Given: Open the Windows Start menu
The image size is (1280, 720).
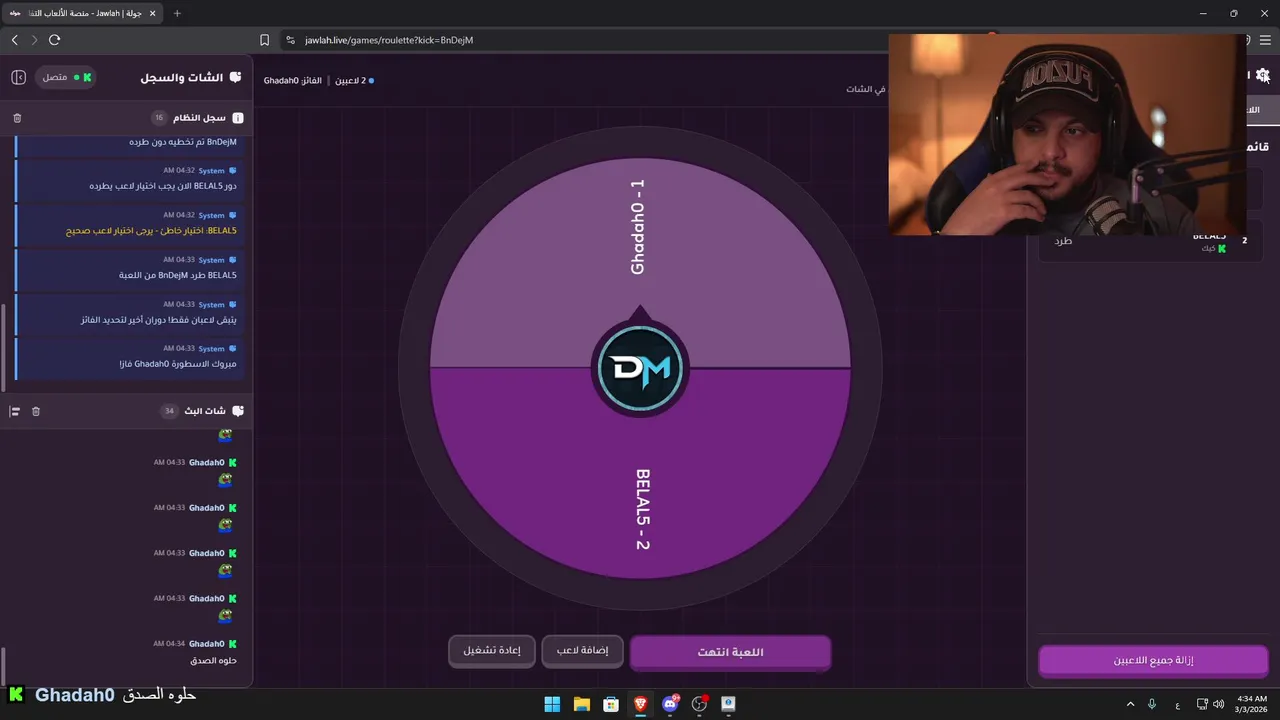Looking at the screenshot, I should click(x=552, y=704).
